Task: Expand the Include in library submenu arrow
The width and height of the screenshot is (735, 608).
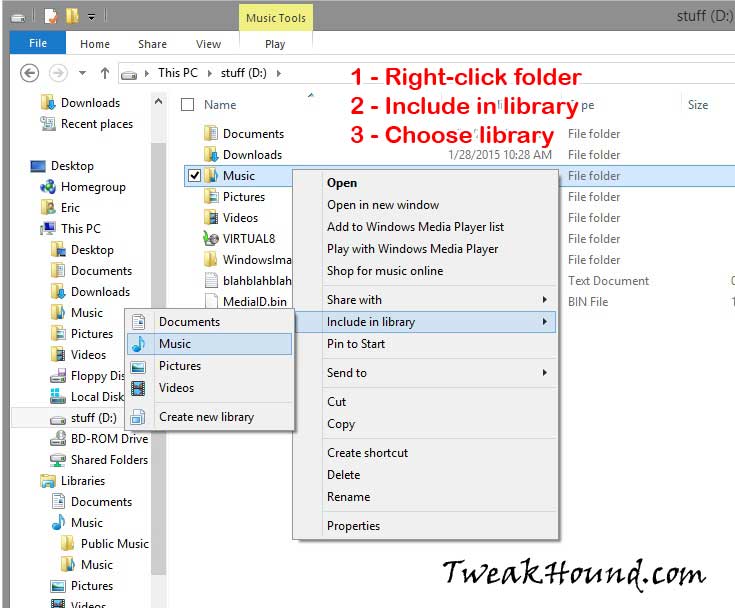Action: click(545, 322)
